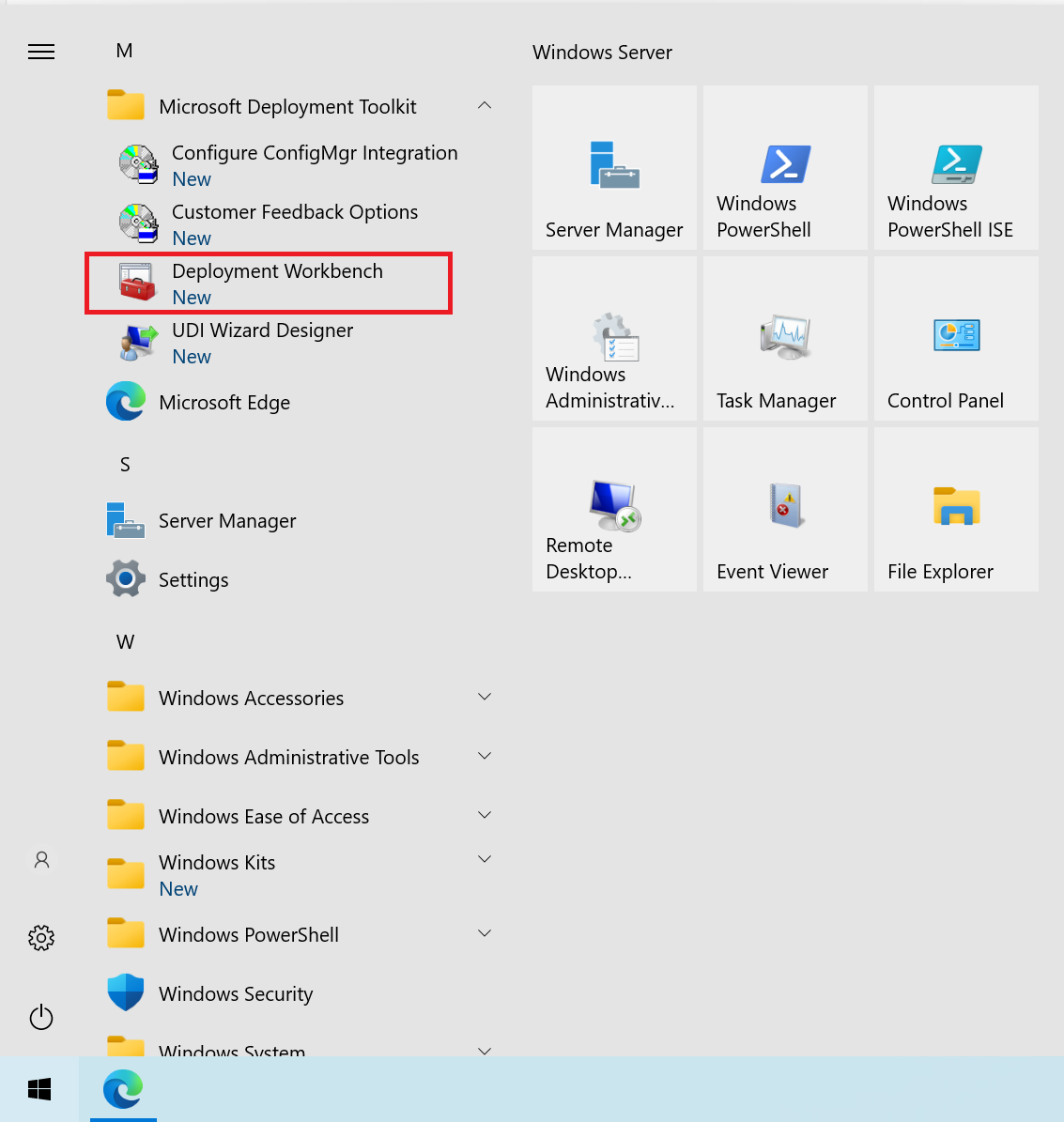Open the Control Panel tile
Image resolution: width=1064 pixels, height=1122 pixels.
coord(955,338)
